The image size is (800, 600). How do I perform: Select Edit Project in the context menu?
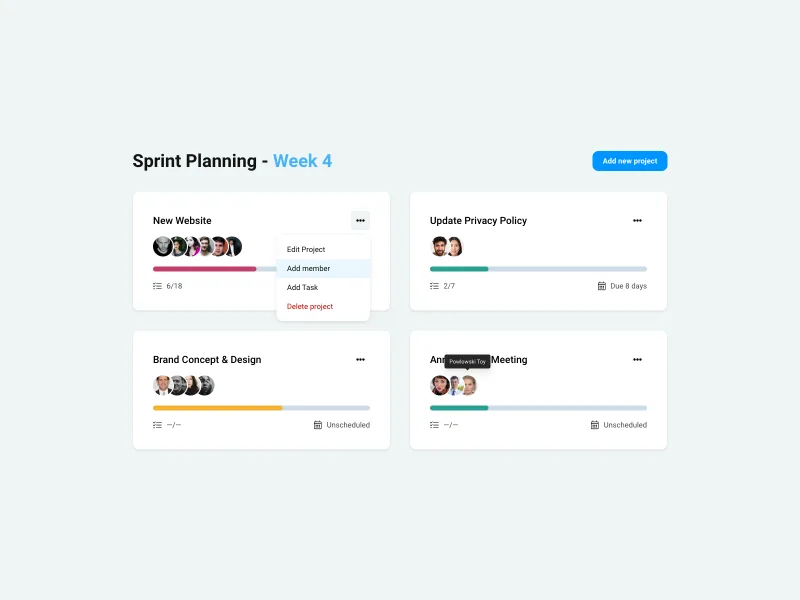click(x=306, y=249)
